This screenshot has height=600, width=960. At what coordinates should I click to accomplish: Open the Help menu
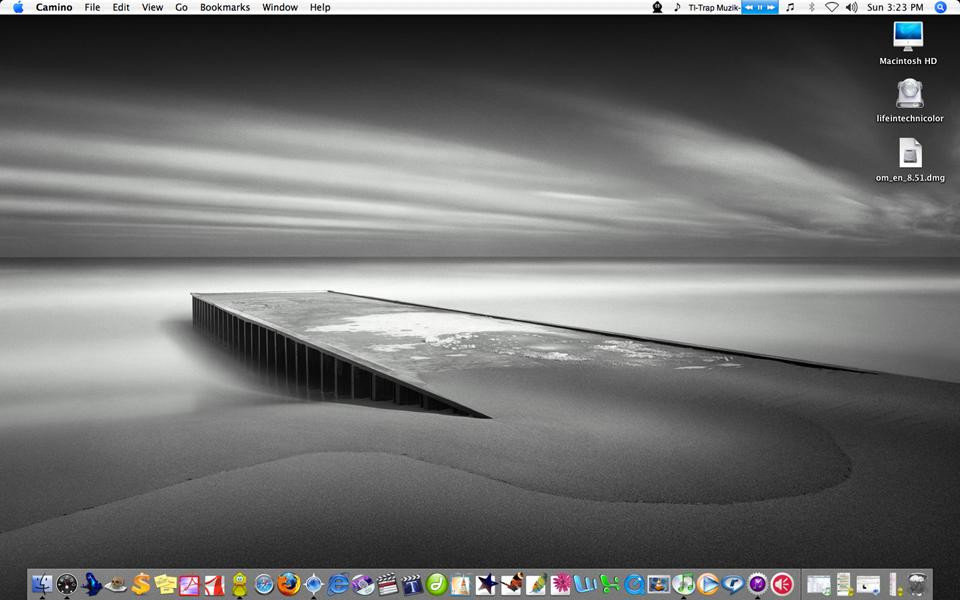pyautogui.click(x=320, y=7)
